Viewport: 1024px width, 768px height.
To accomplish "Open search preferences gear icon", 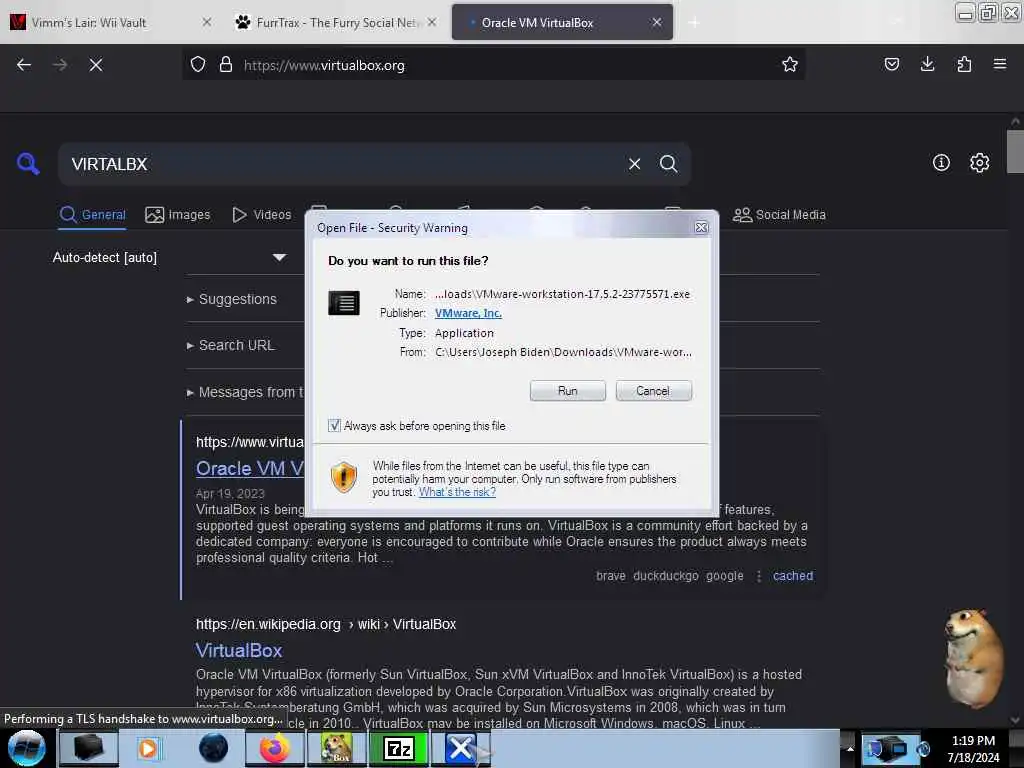I will tap(979, 163).
